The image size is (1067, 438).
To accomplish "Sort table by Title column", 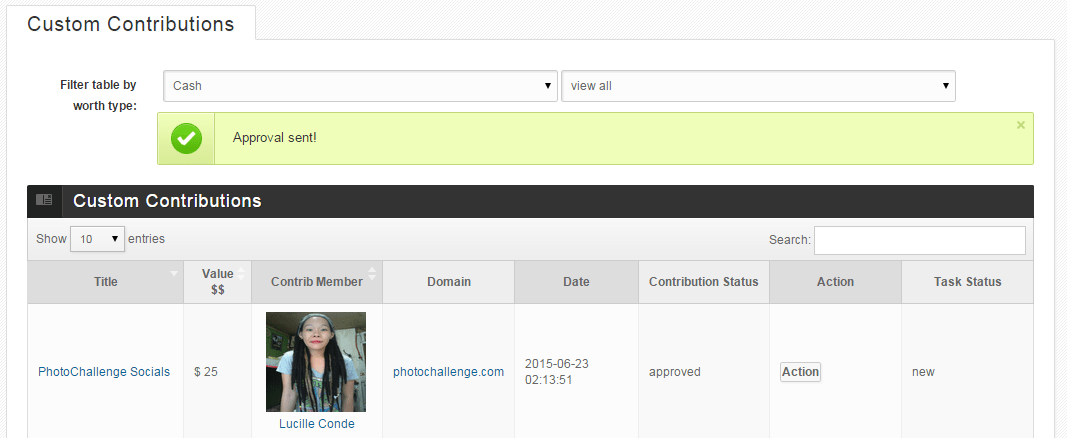I will point(105,282).
